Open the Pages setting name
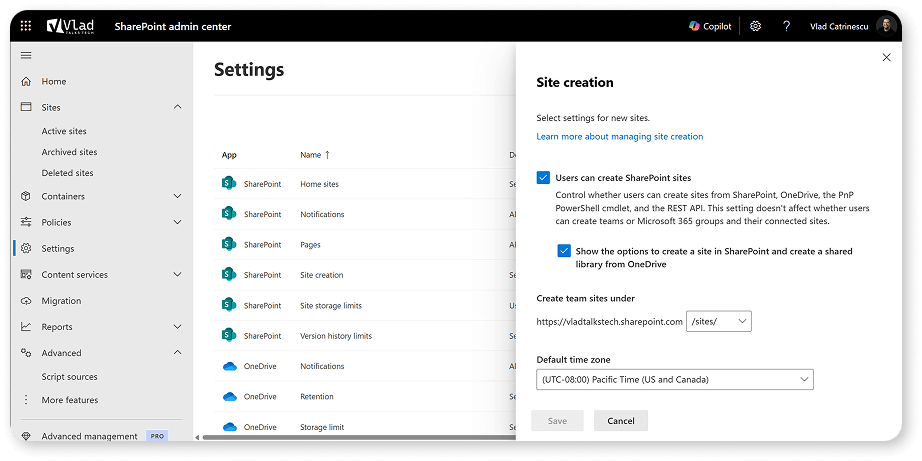Screen dimensions: 922x461 (310, 245)
